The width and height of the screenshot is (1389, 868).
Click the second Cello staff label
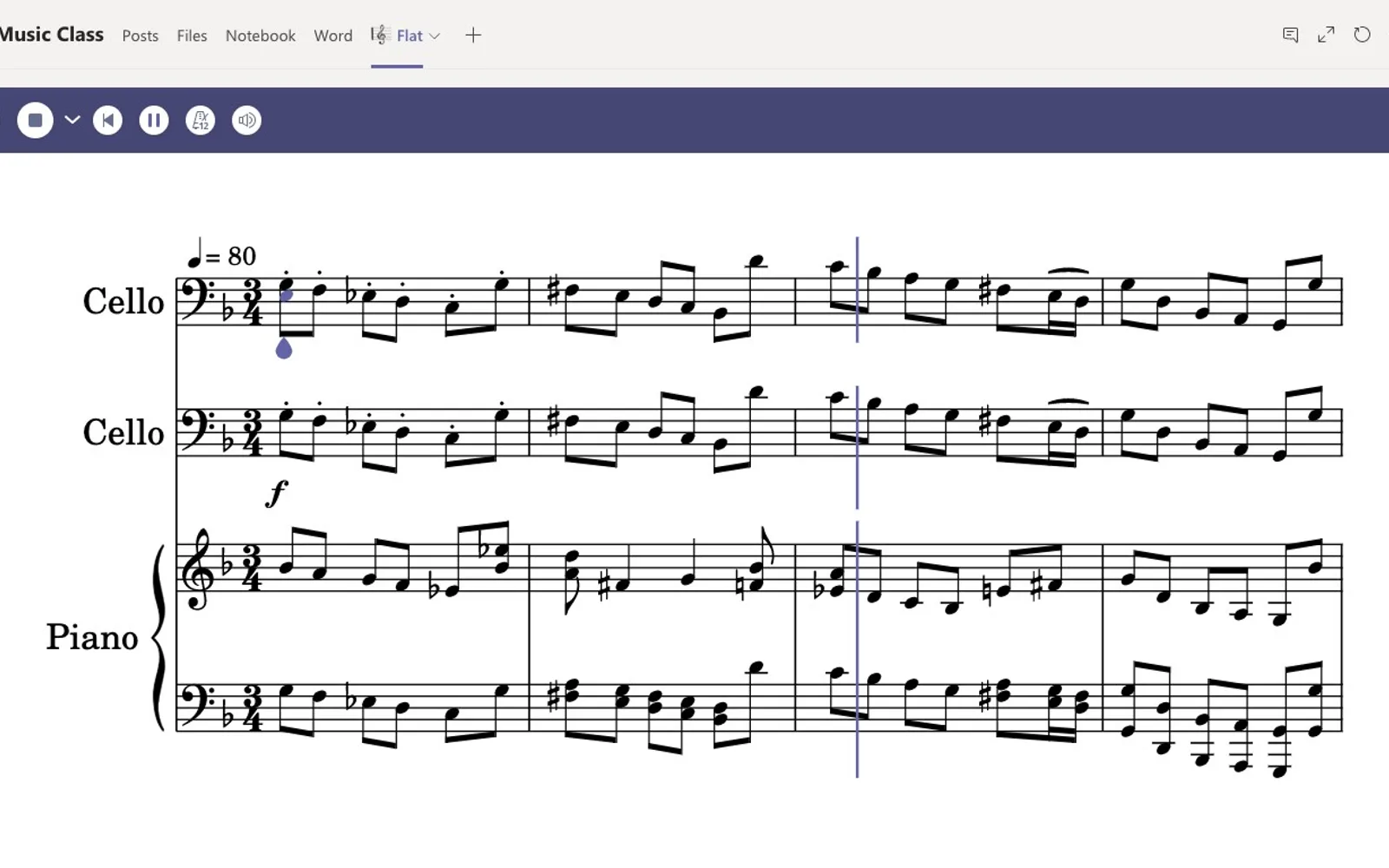click(x=123, y=432)
